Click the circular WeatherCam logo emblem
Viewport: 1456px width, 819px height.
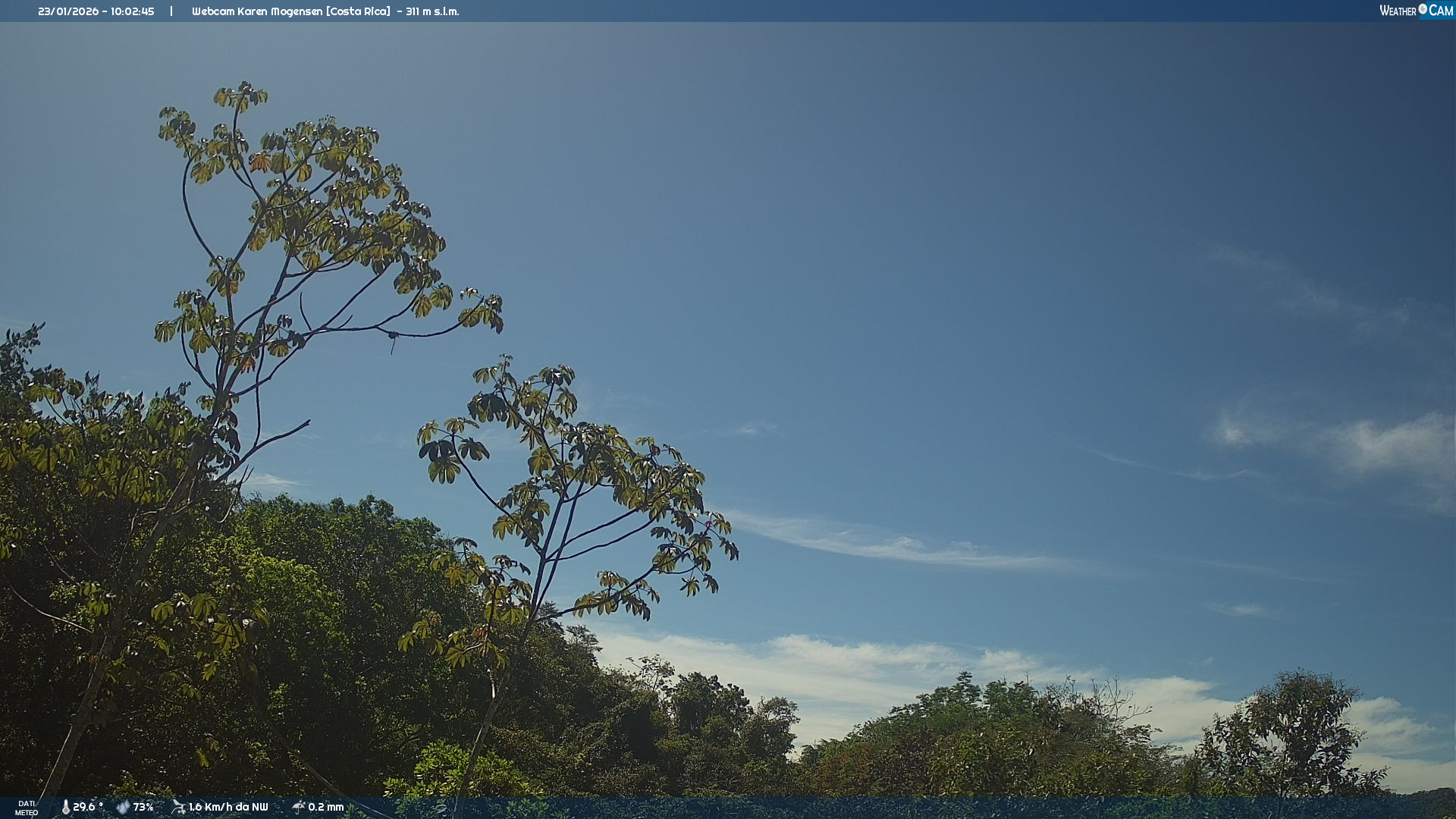pos(1423,9)
